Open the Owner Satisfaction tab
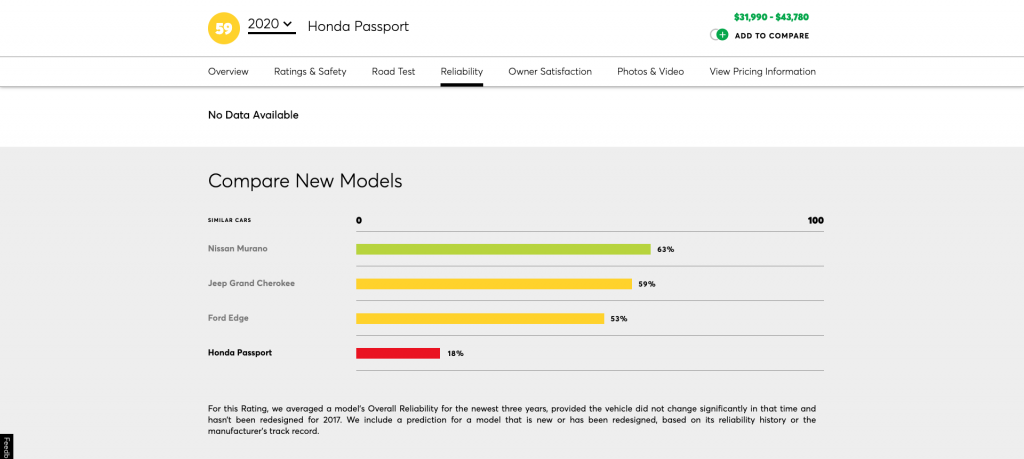Viewport: 1024px width, 459px height. (x=550, y=72)
